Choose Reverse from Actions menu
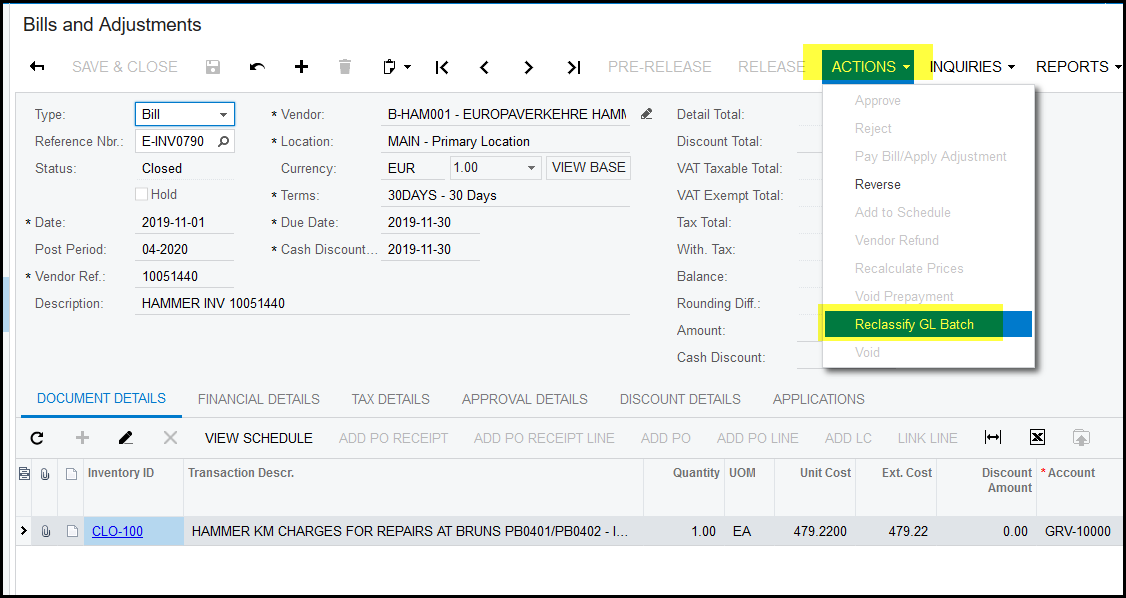Image resolution: width=1126 pixels, height=598 pixels. tap(878, 184)
